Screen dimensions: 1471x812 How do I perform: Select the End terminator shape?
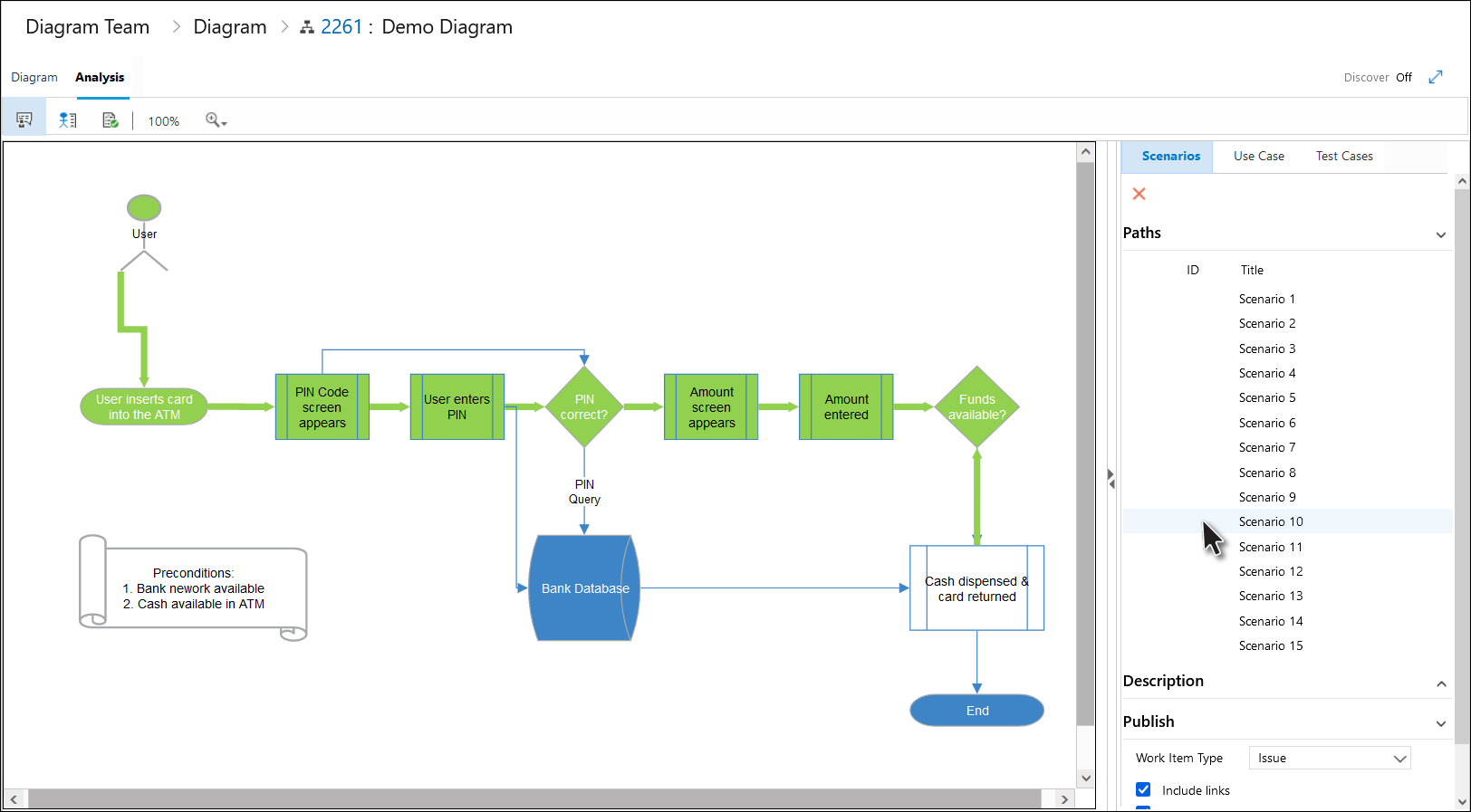[977, 711]
